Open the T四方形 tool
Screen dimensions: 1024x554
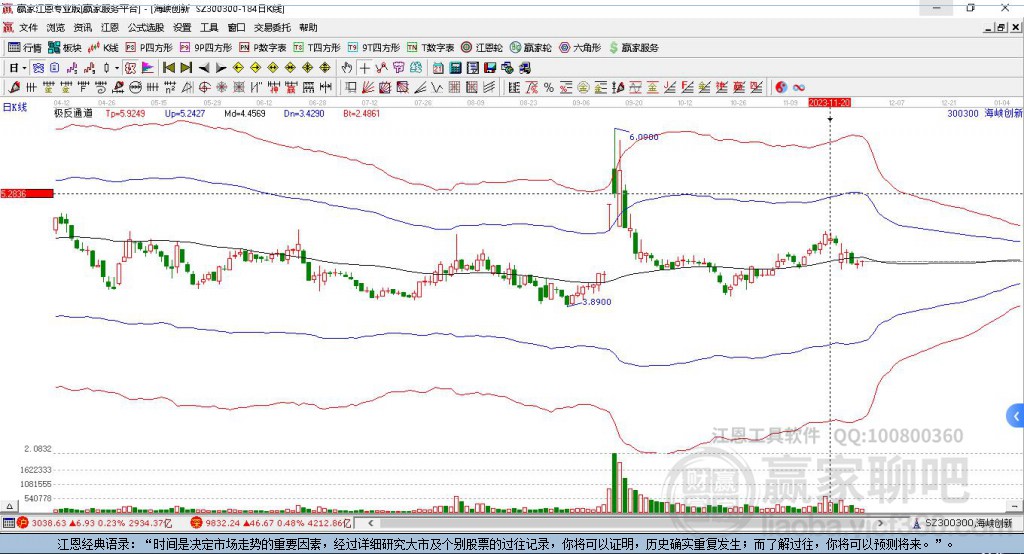(317, 48)
